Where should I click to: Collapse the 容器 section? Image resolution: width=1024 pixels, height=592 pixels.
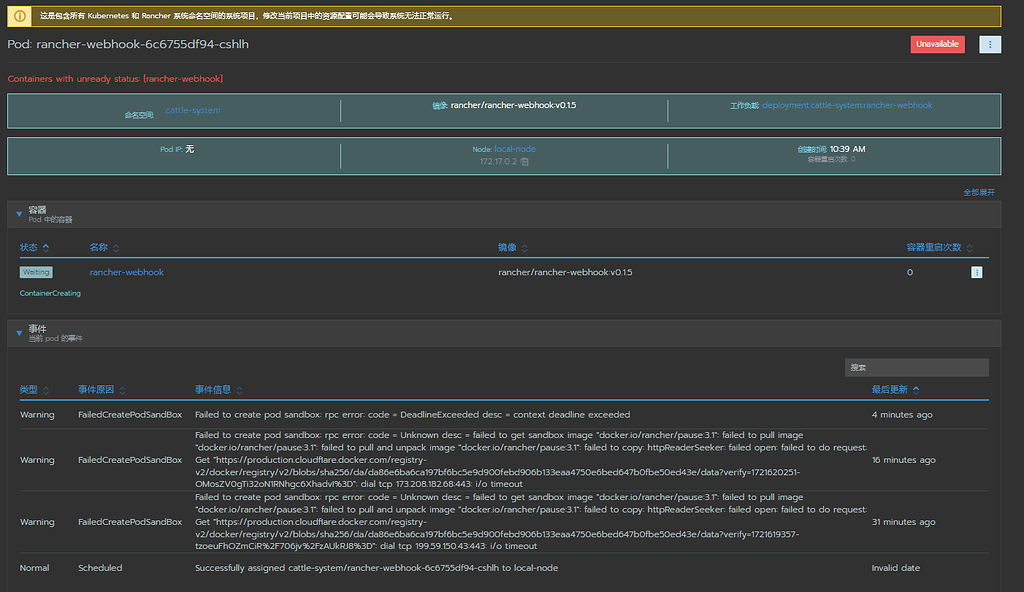[x=19, y=213]
